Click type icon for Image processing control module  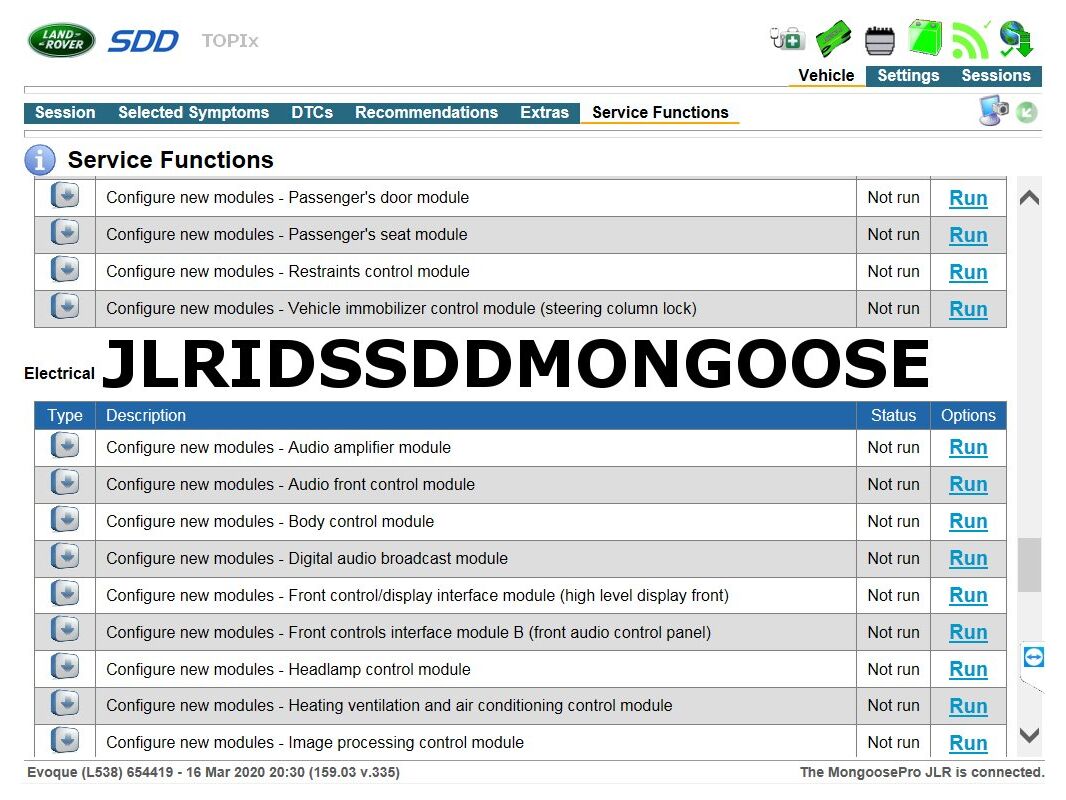(x=65, y=741)
